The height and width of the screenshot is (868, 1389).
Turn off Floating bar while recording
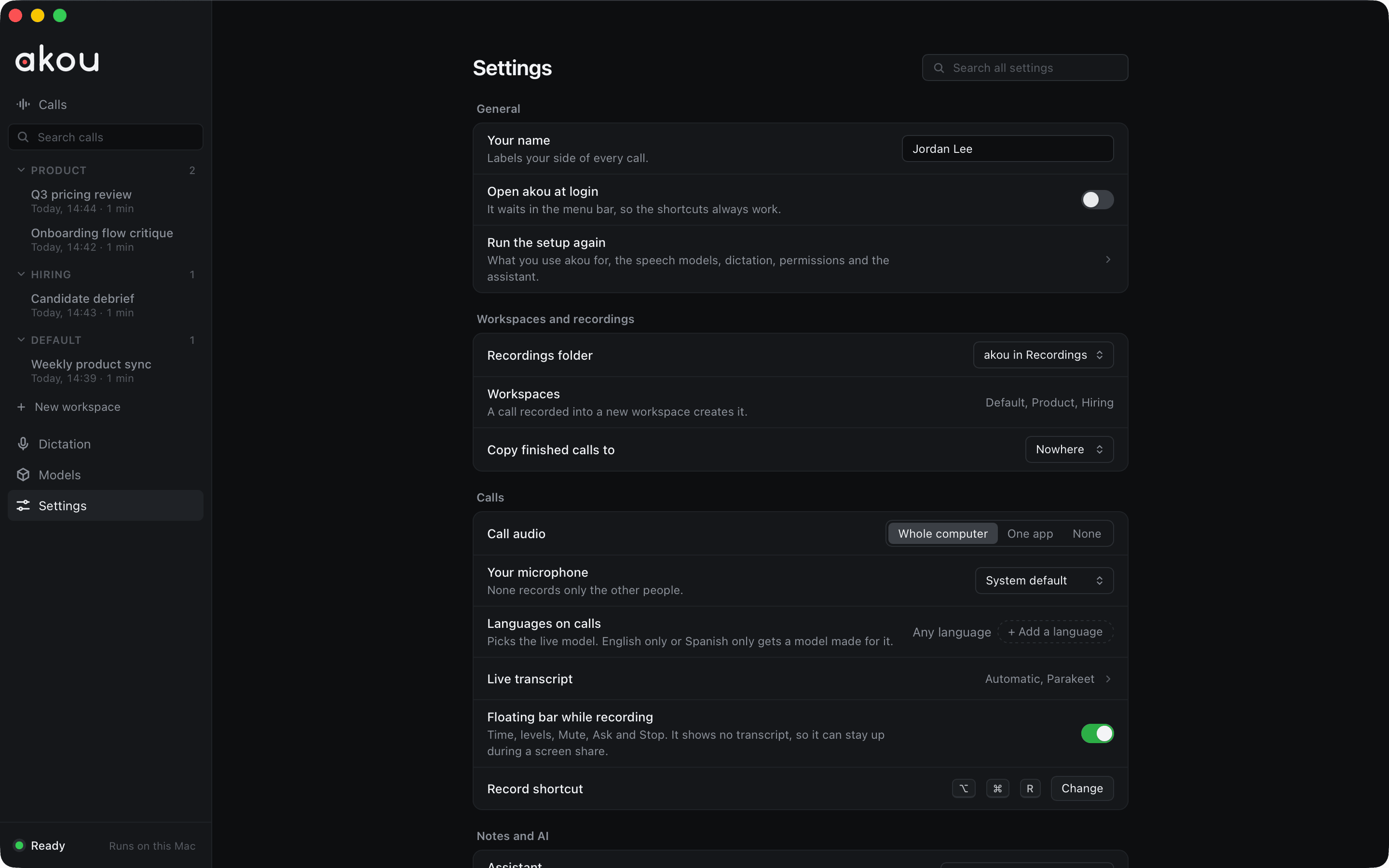click(x=1097, y=733)
